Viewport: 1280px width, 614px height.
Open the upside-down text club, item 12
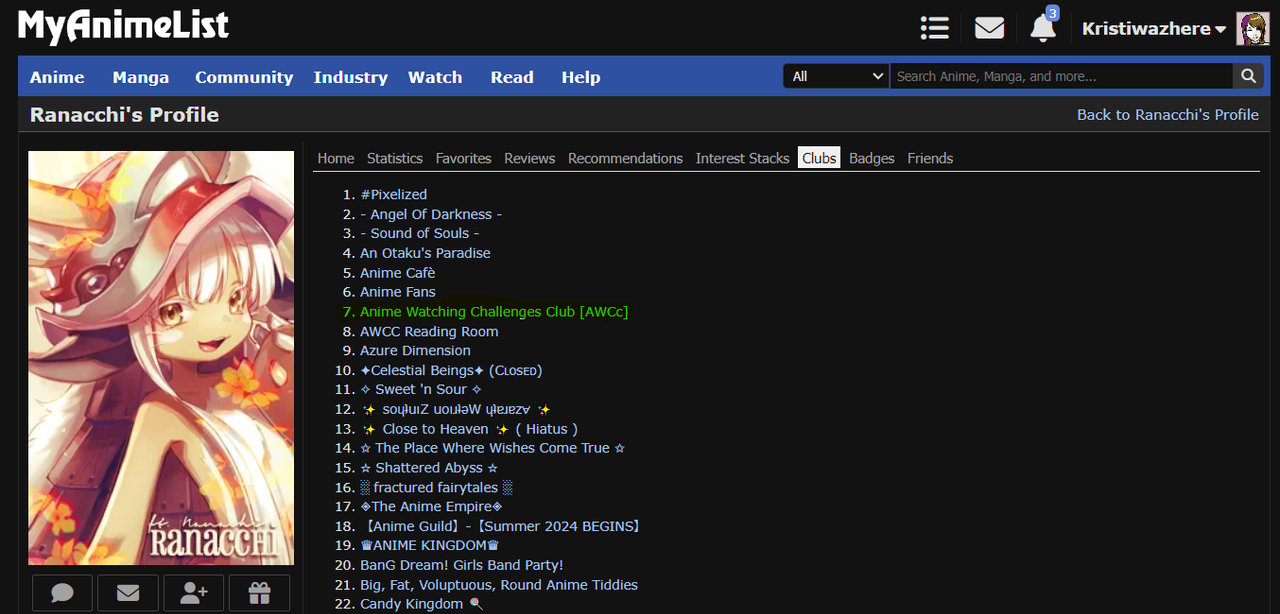[456, 409]
